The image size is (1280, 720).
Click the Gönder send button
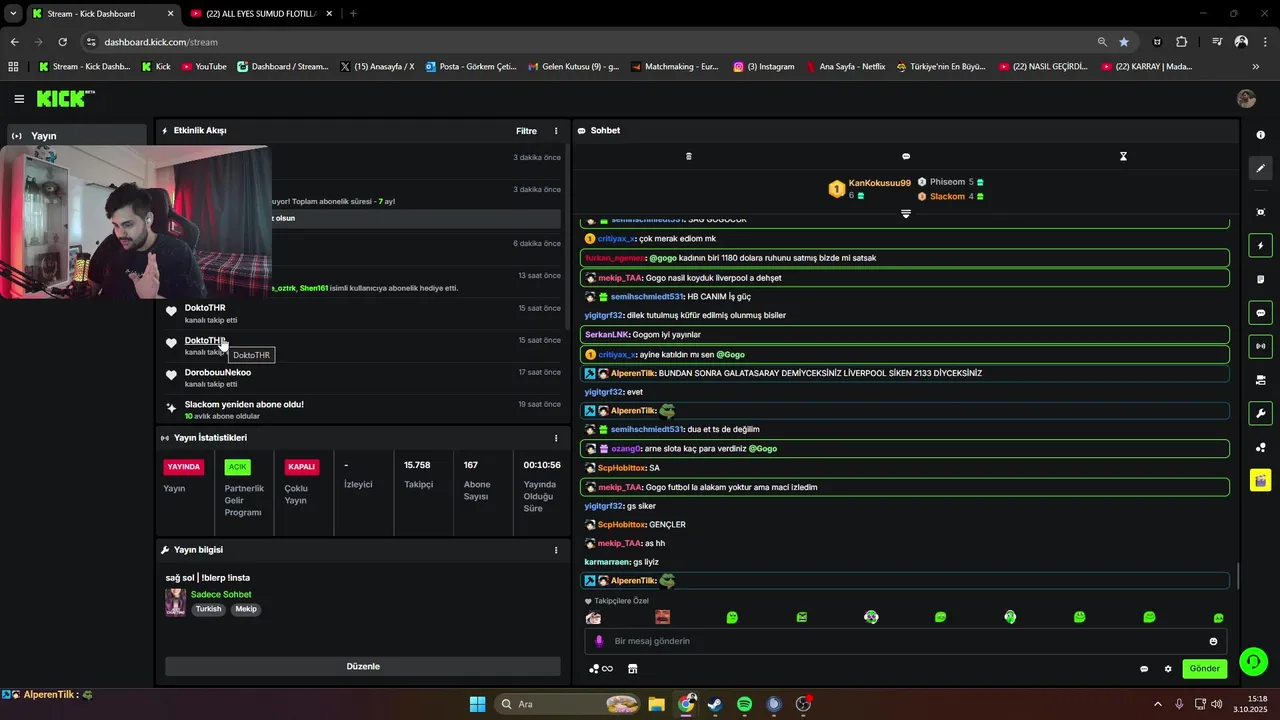point(1205,669)
